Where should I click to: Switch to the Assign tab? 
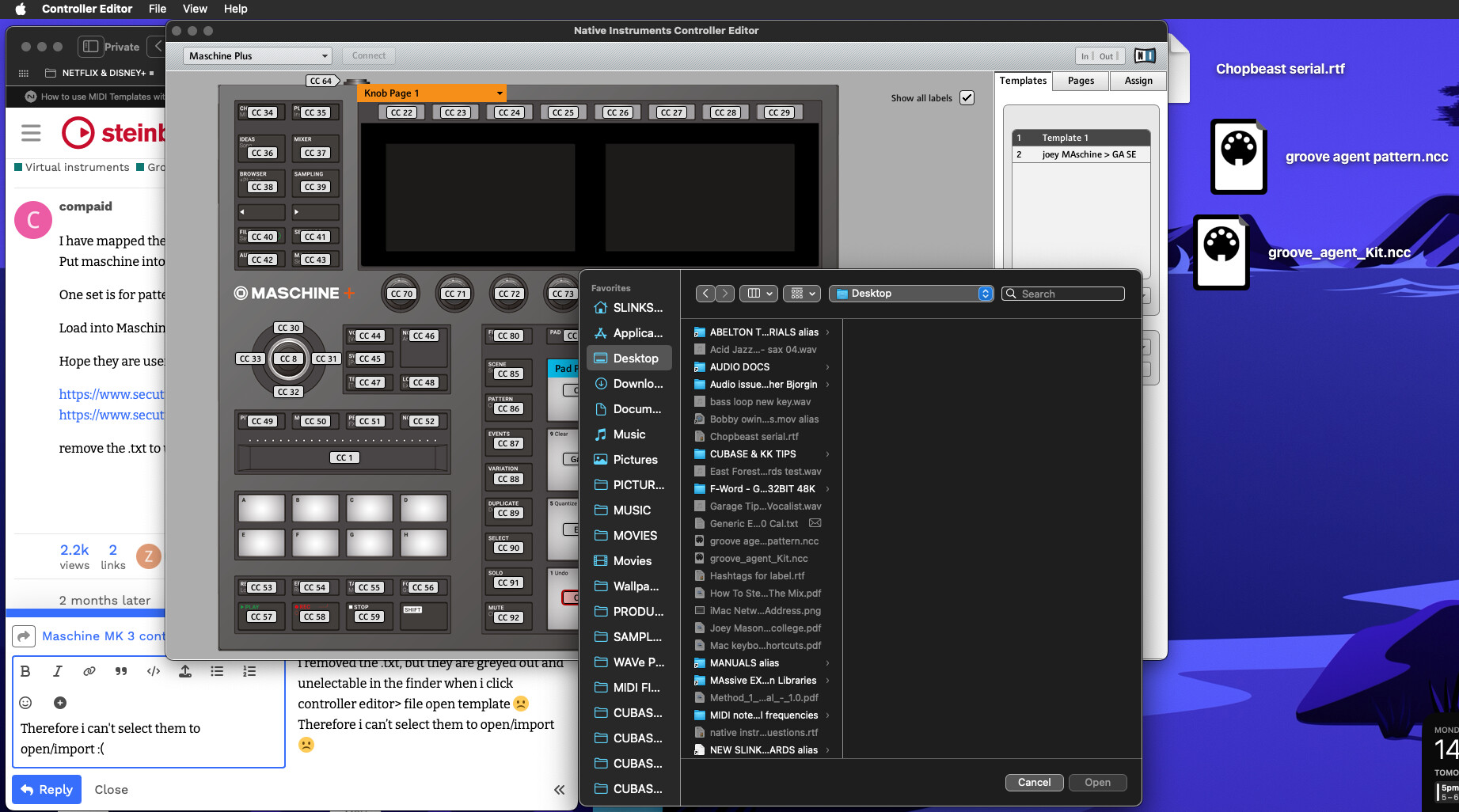[1138, 81]
